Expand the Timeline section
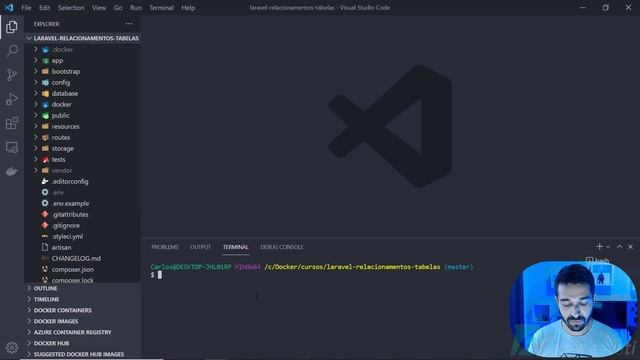640x360 pixels. pos(82,299)
